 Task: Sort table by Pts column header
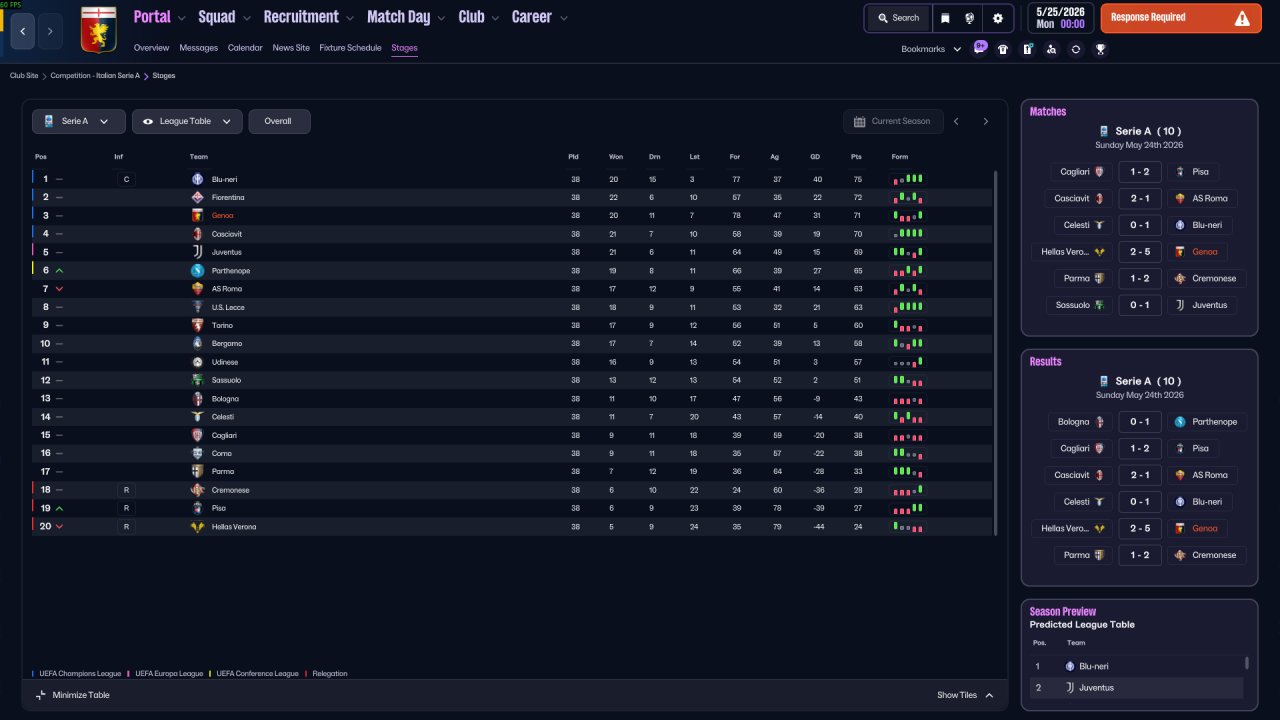(856, 157)
